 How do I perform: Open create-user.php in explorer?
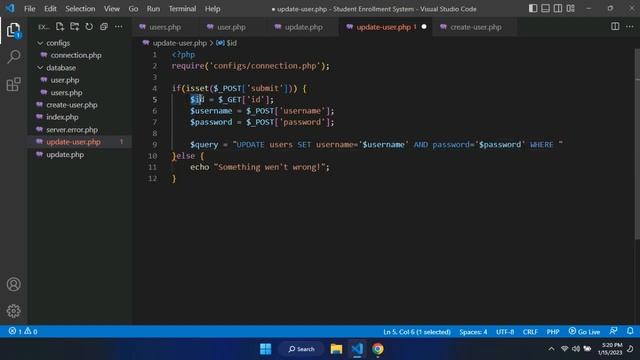coord(72,105)
